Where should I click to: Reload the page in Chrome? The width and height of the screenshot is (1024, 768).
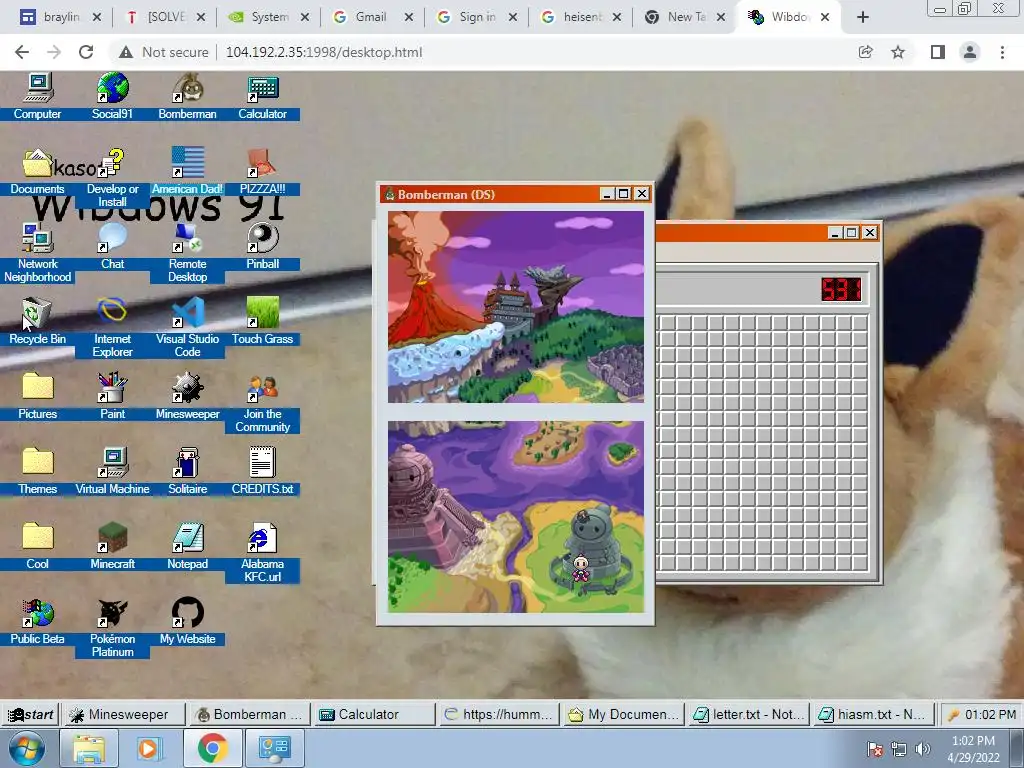(x=86, y=52)
